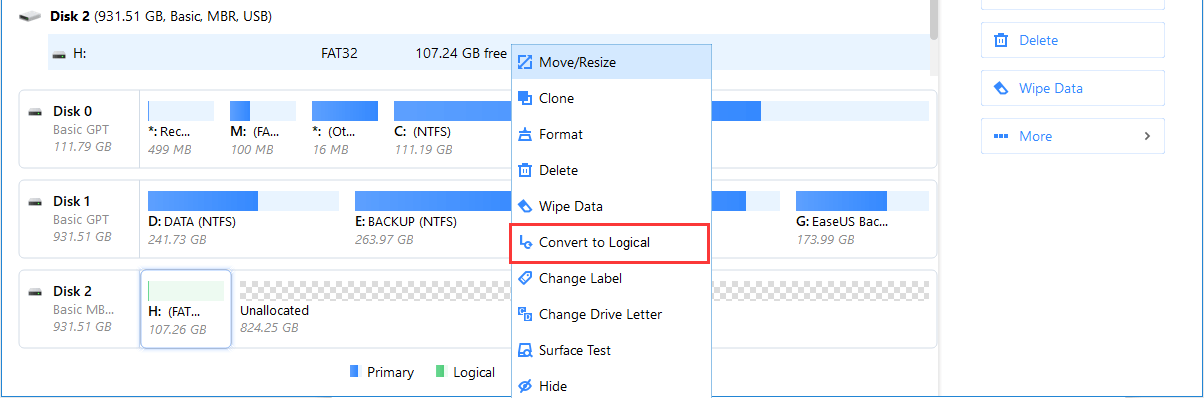Screen dimensions: 1204x398
Task: Select Surface Test menu entry
Action: coord(611,350)
